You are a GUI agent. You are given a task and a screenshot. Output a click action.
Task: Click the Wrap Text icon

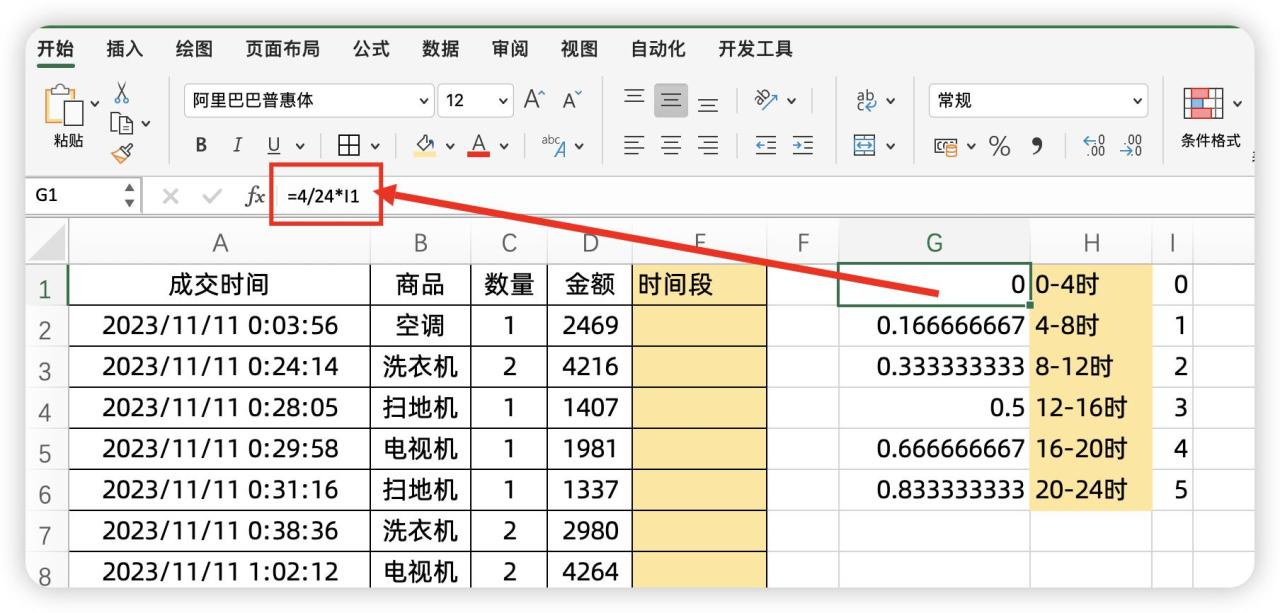coord(866,100)
